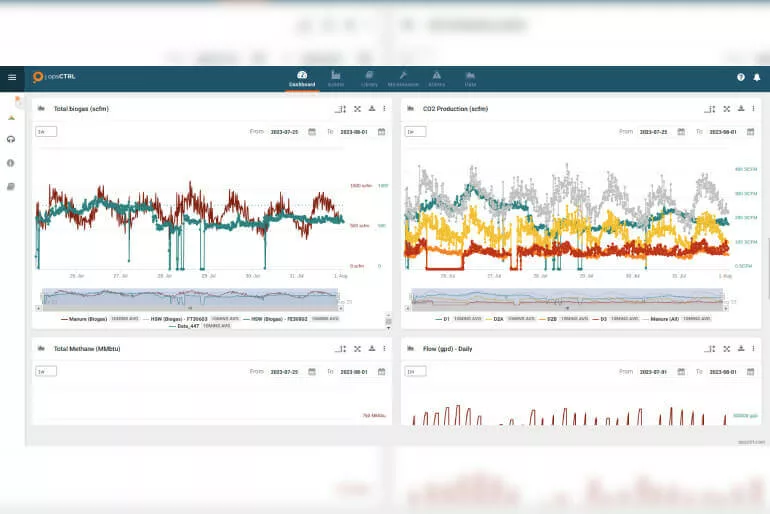Open the To calendar in Total Methane

pyautogui.click(x=382, y=372)
